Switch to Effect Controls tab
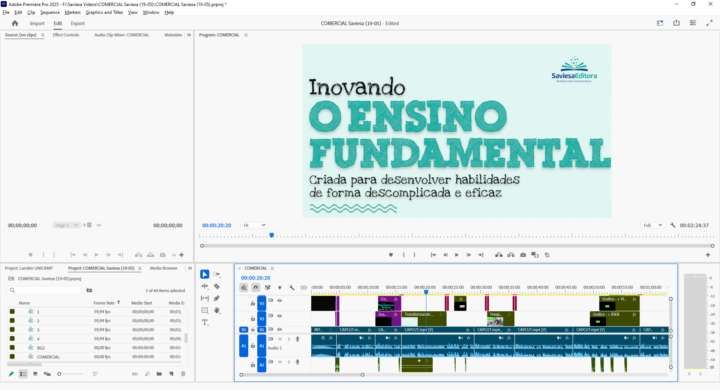Screen dimensions: 720x390 pyautogui.click(x=66, y=35)
